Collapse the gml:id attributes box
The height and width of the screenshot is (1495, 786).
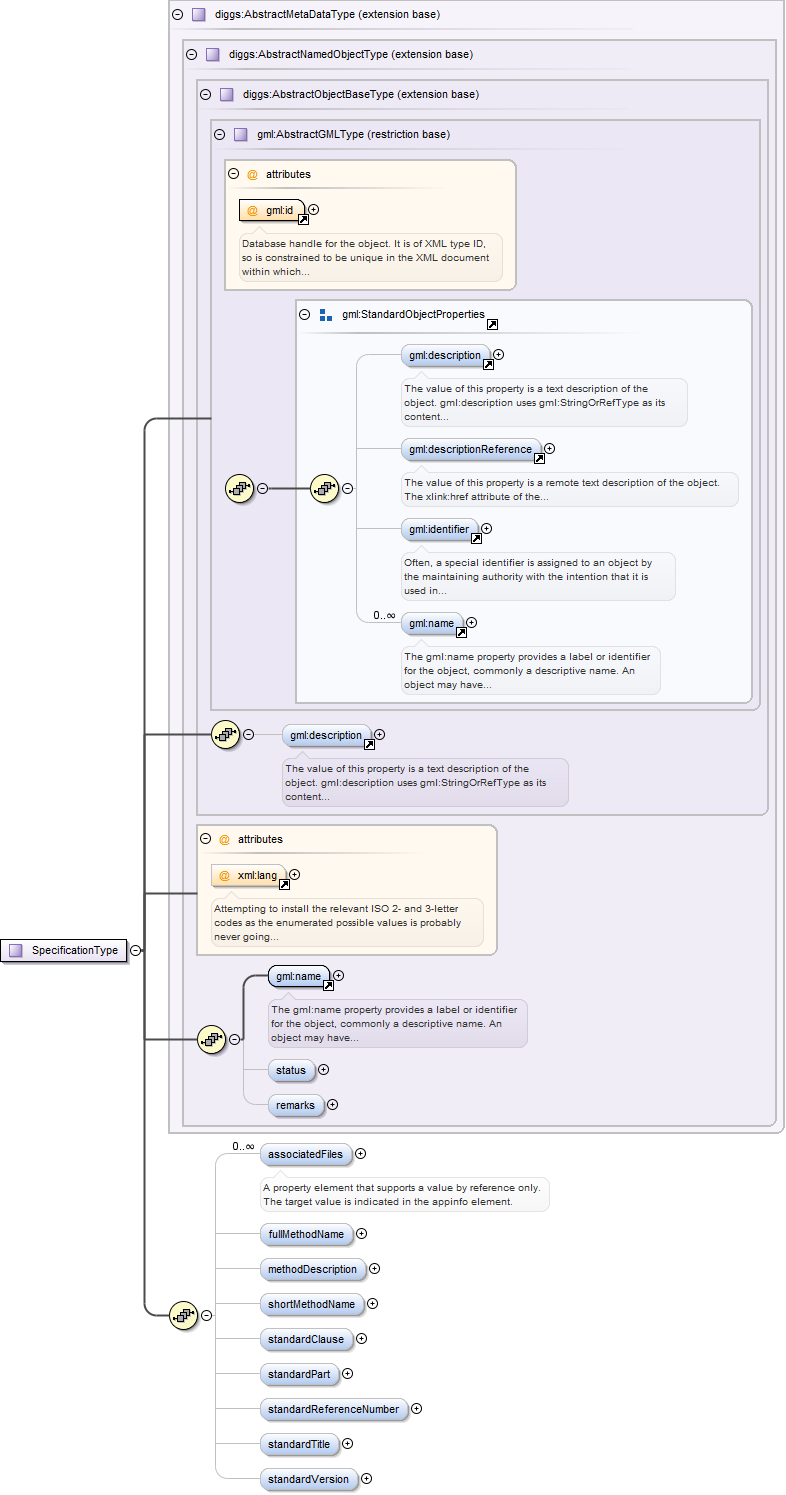233,174
